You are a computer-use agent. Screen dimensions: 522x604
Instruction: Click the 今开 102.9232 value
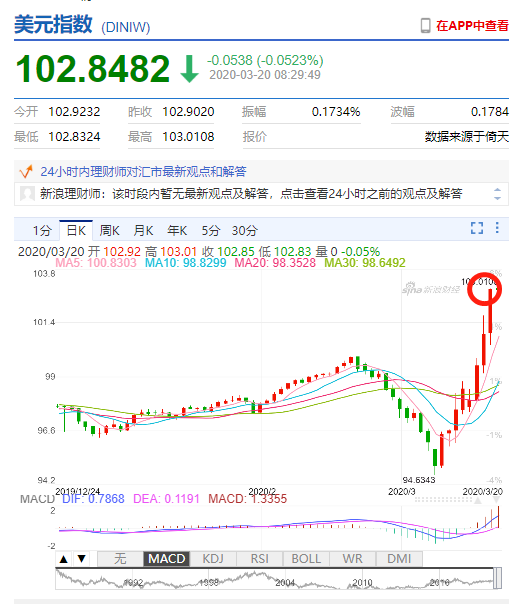click(74, 112)
